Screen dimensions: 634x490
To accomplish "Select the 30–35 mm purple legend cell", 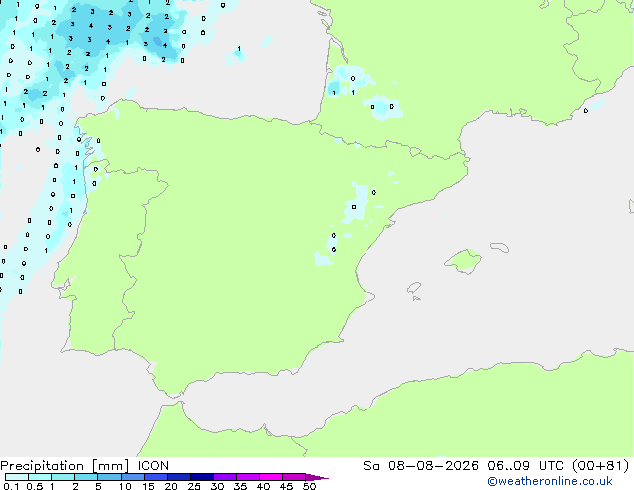I will point(224,477).
